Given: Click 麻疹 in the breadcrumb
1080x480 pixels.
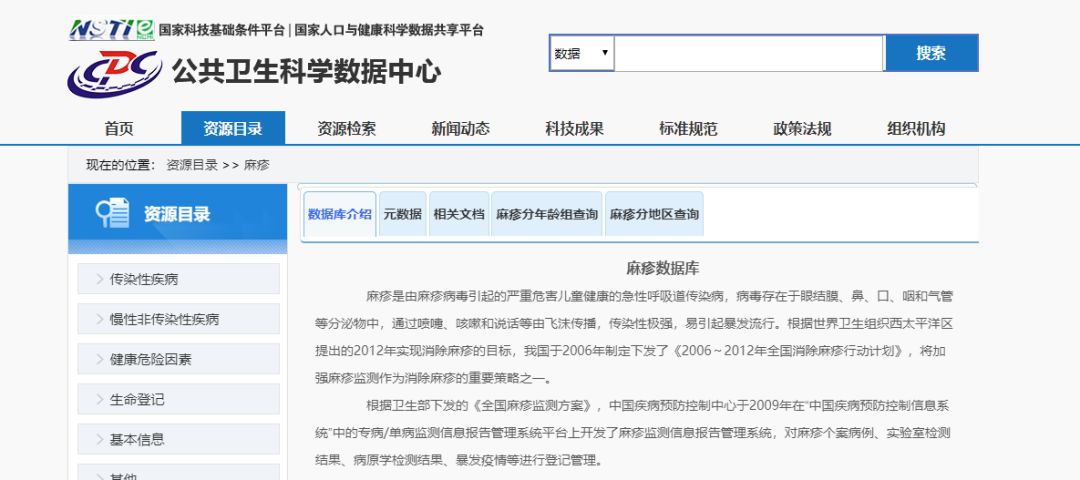Looking at the screenshot, I should point(257,165).
